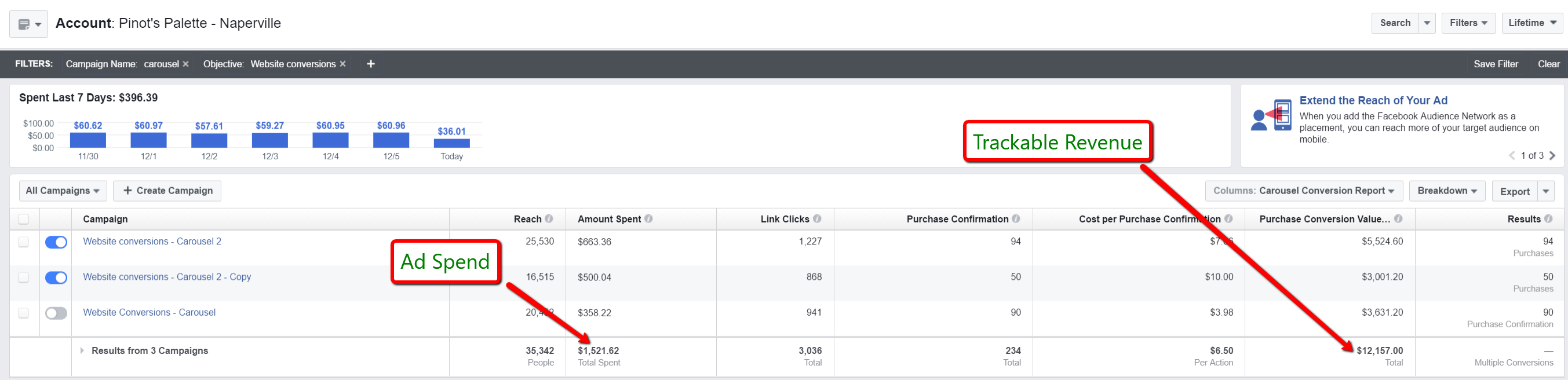Image resolution: width=1568 pixels, height=380 pixels.
Task: Click the 11/30 spend bar
Action: pyautogui.click(x=88, y=140)
